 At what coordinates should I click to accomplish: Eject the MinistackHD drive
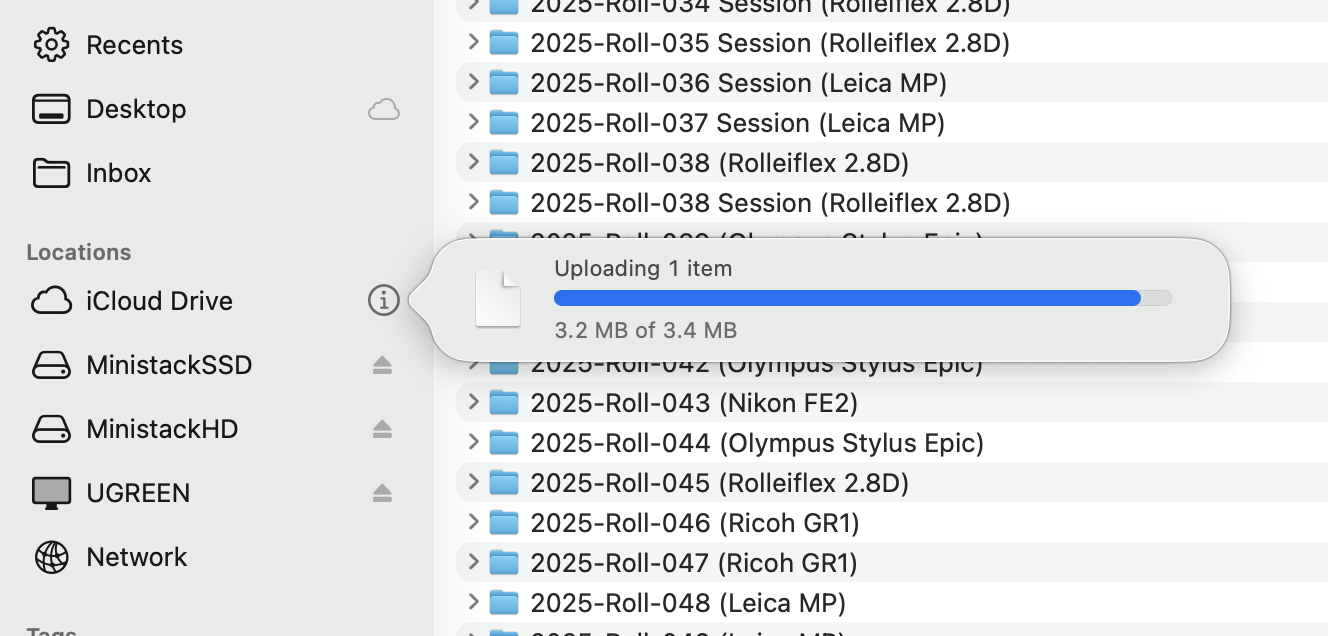click(x=383, y=429)
